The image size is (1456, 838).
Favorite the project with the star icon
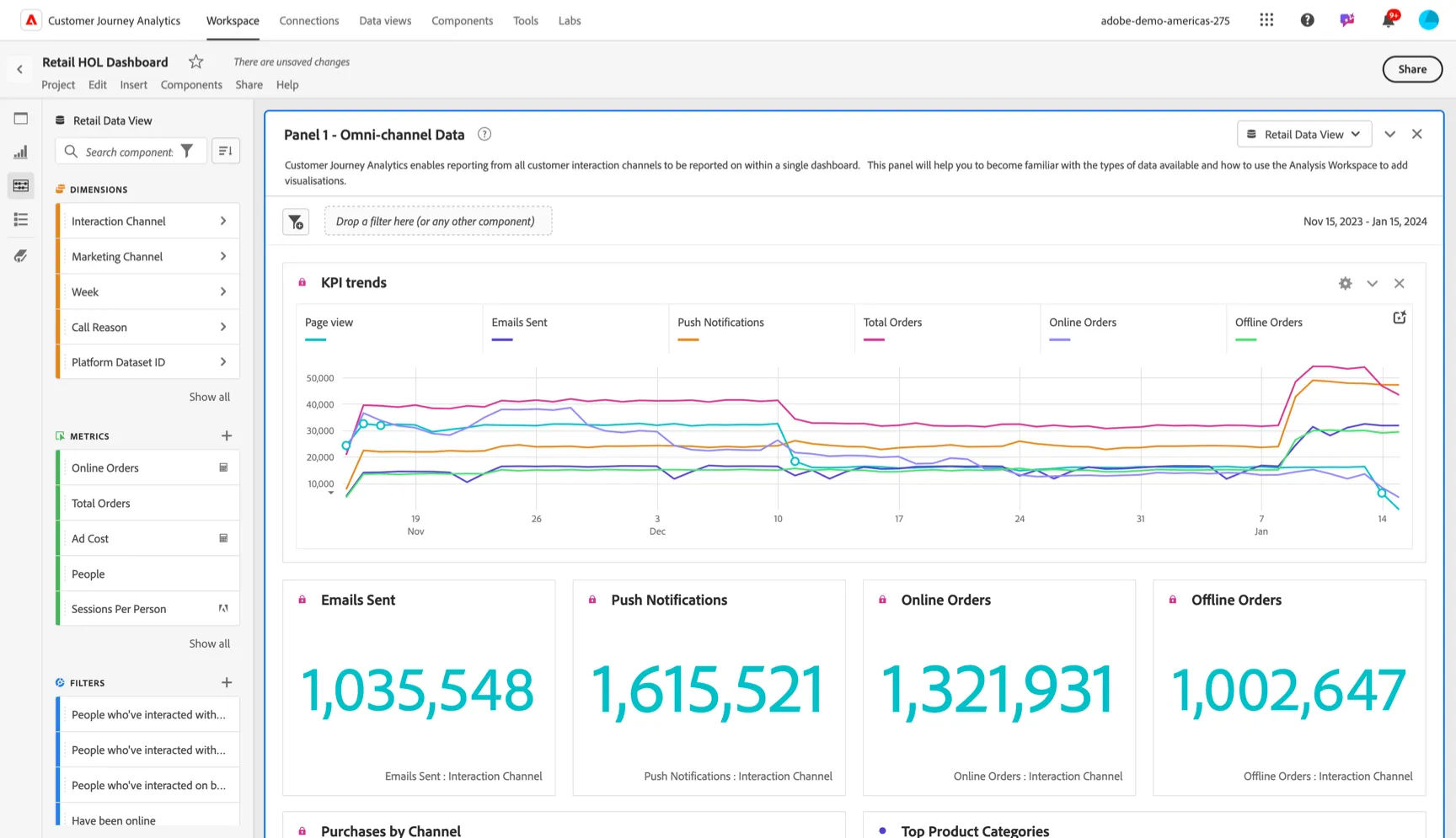coord(195,61)
